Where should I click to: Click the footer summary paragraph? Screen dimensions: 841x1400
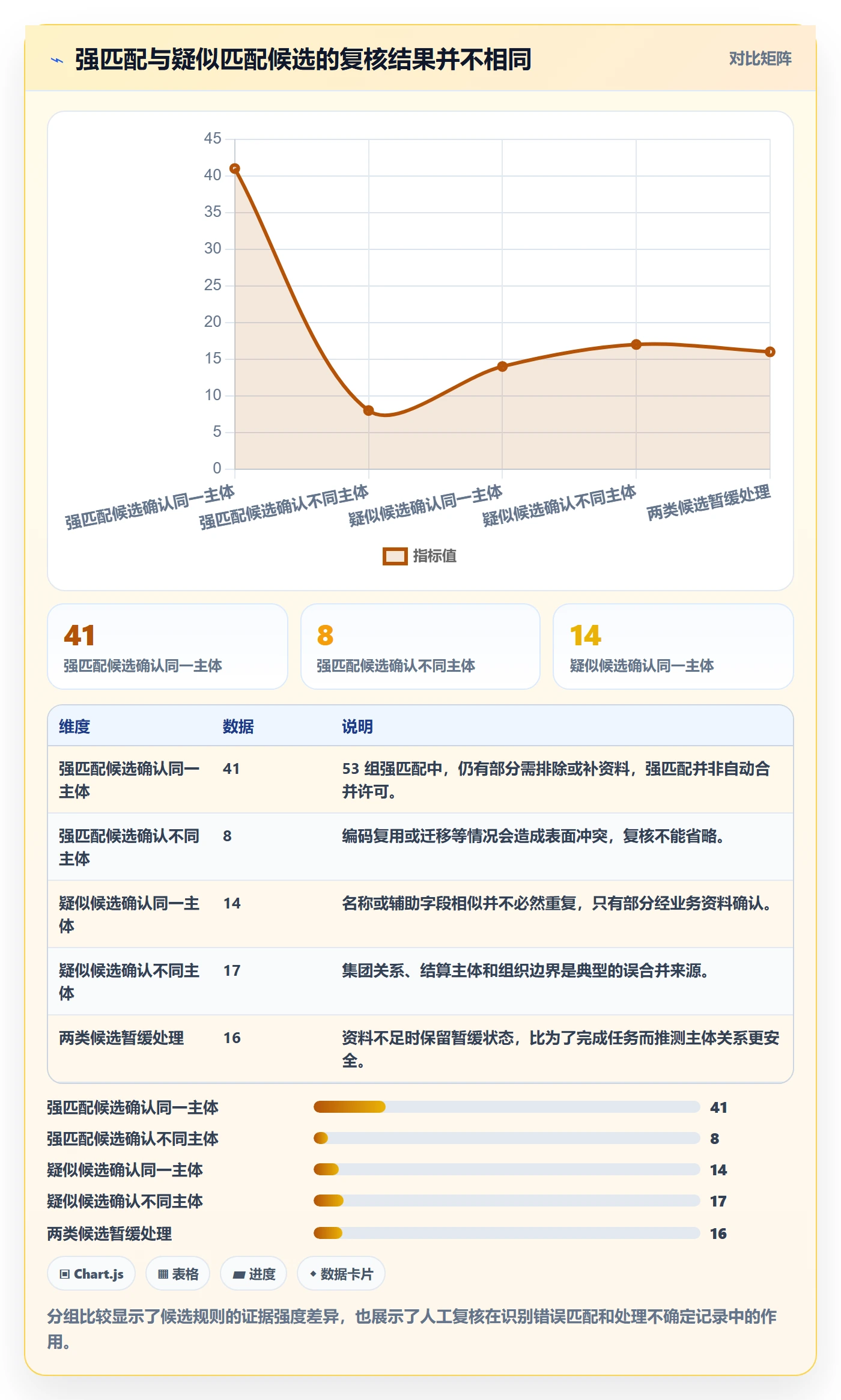(x=412, y=1328)
